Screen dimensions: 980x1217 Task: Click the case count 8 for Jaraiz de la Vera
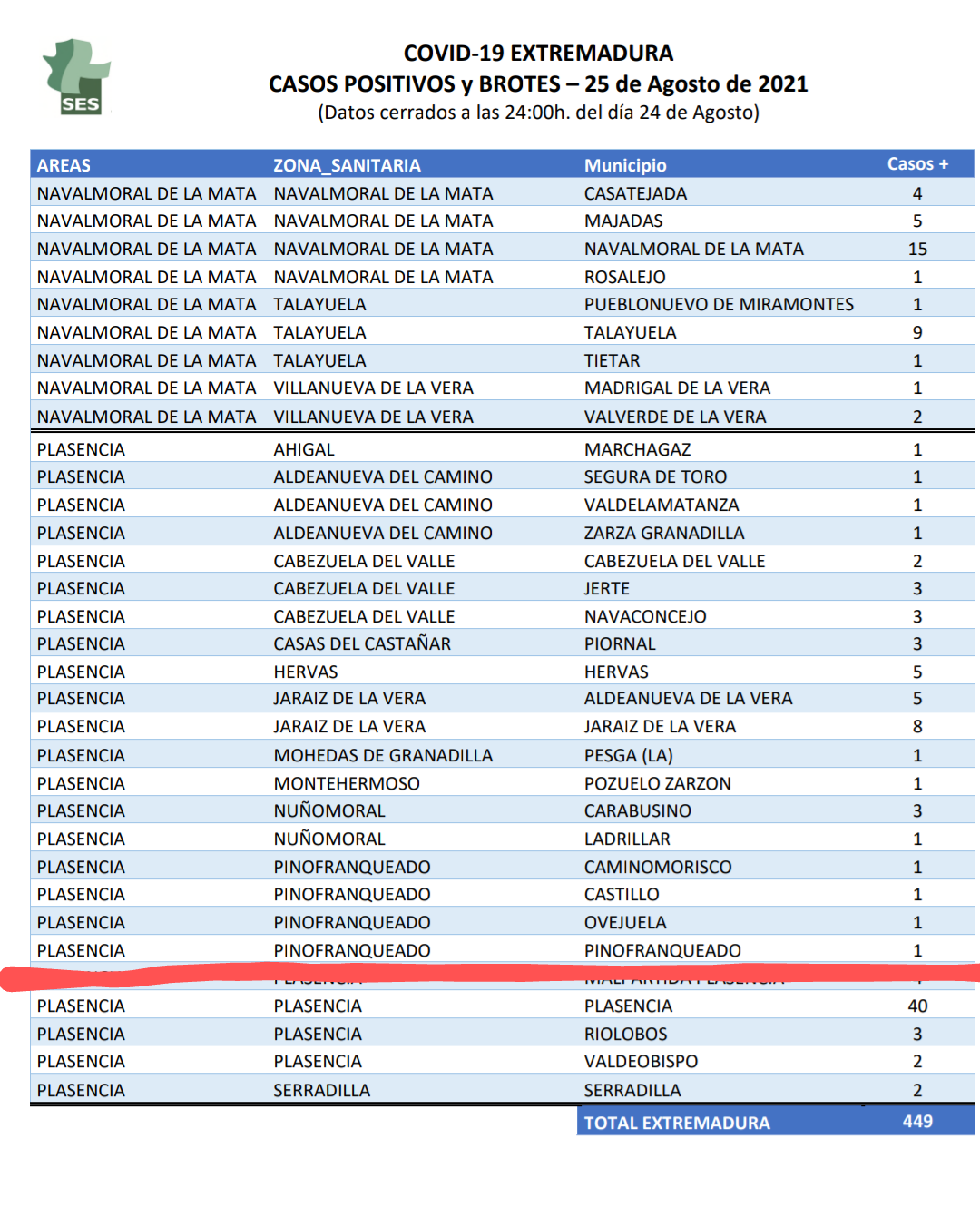917,726
